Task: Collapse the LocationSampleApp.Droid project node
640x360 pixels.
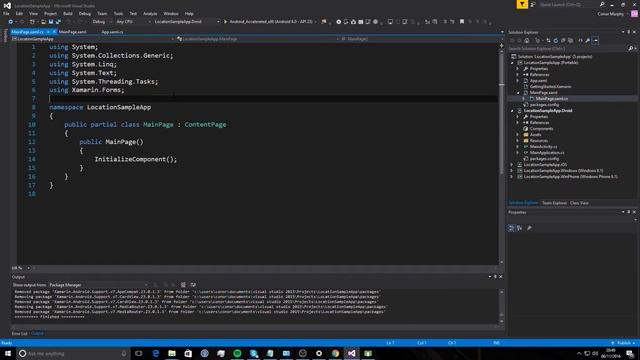Action: coord(512,111)
